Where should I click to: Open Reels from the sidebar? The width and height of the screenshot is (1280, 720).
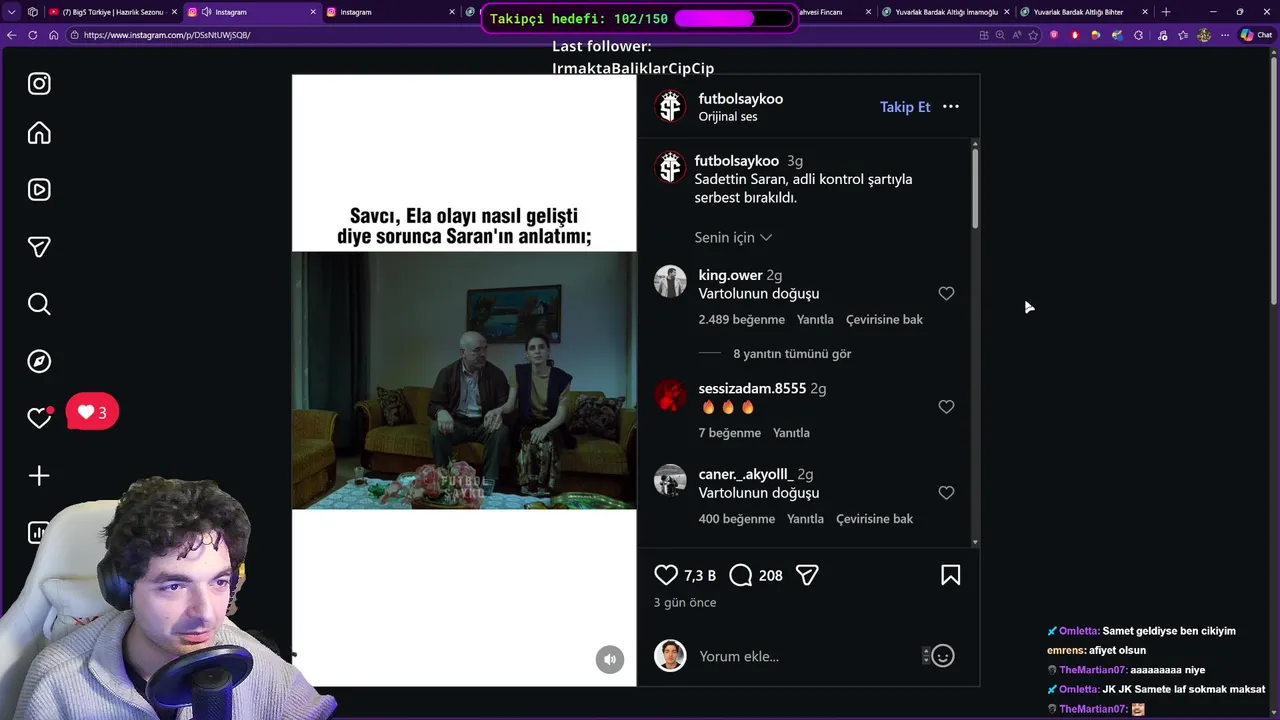click(39, 190)
